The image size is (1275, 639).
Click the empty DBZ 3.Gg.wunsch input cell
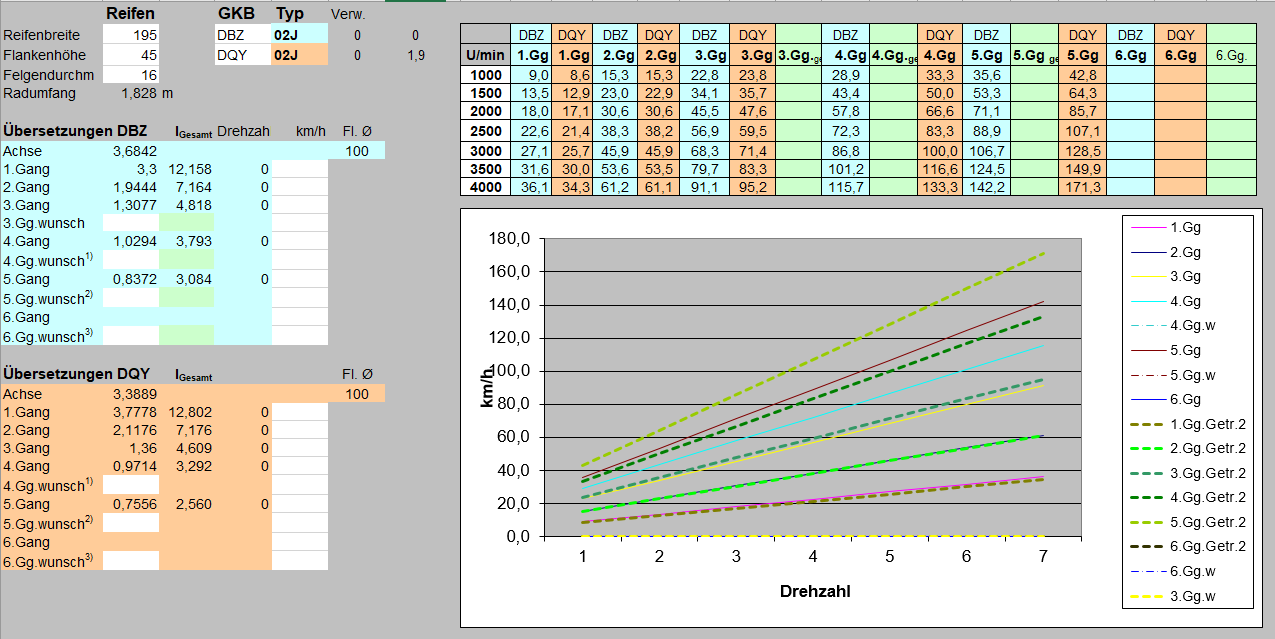130,223
